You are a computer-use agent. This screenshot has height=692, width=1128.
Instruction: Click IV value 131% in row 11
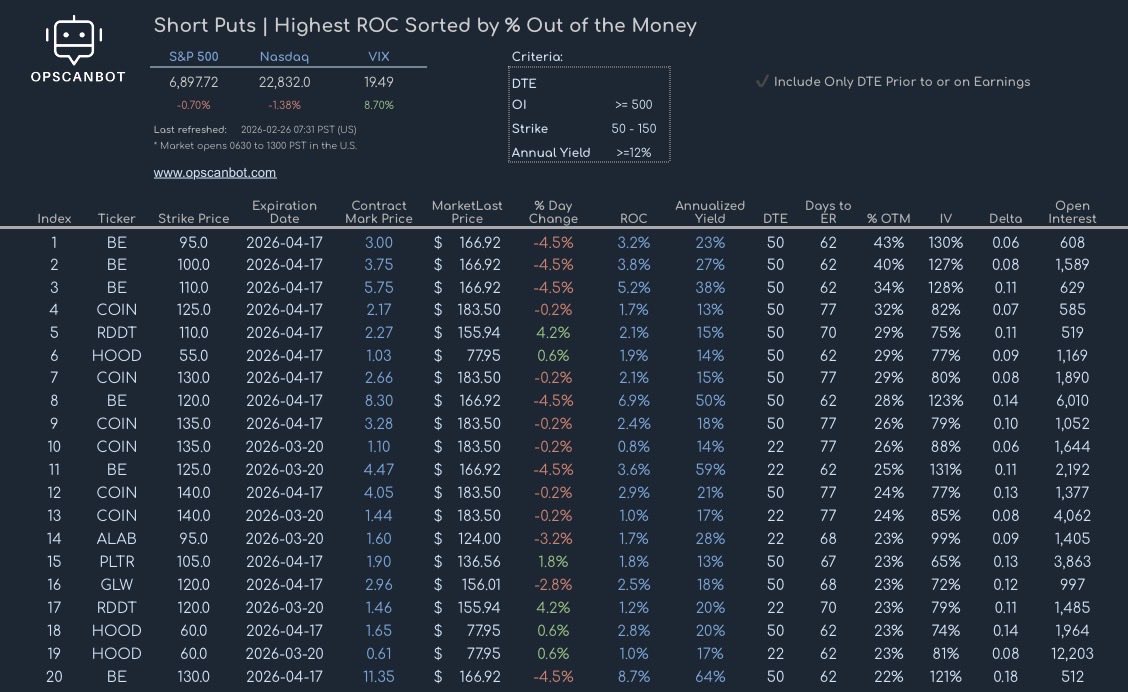tap(945, 469)
